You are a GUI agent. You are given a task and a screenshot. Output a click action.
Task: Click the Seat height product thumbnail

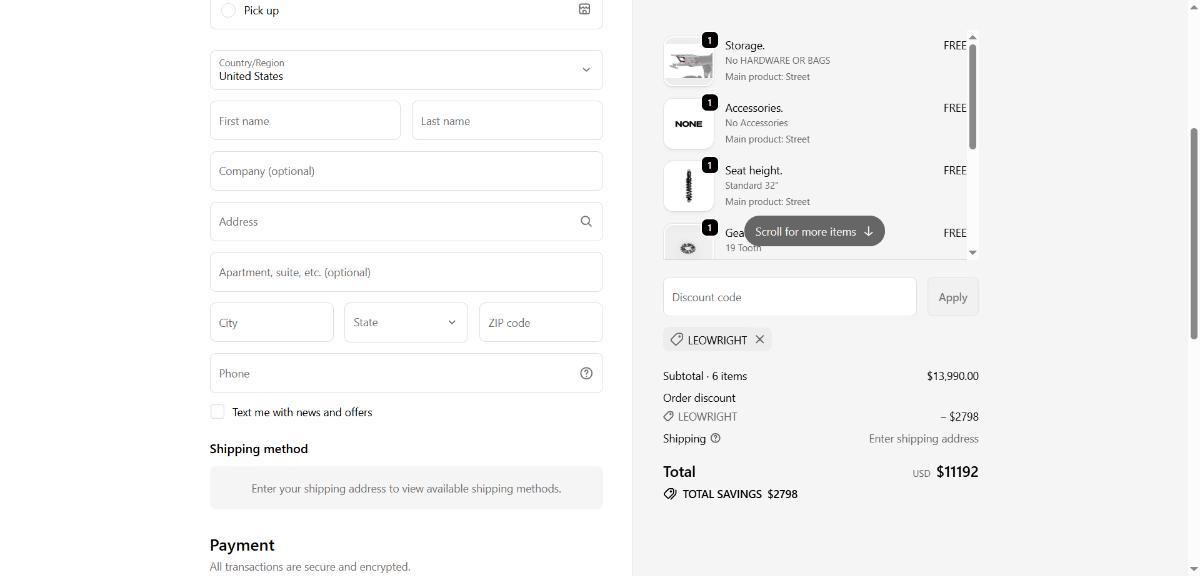click(x=688, y=186)
